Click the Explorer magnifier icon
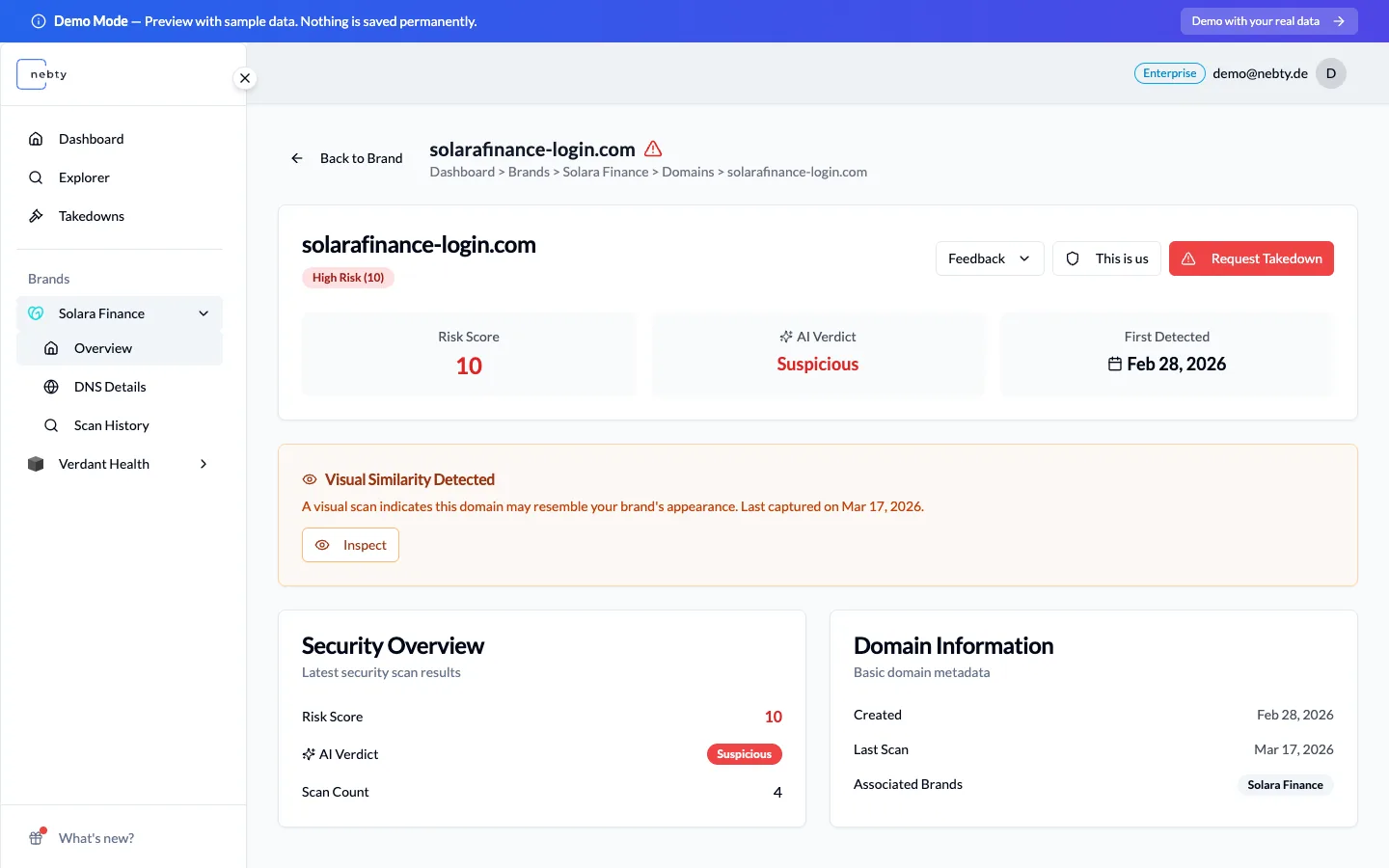Screen dimensions: 1389x868 pyautogui.click(x=36, y=177)
